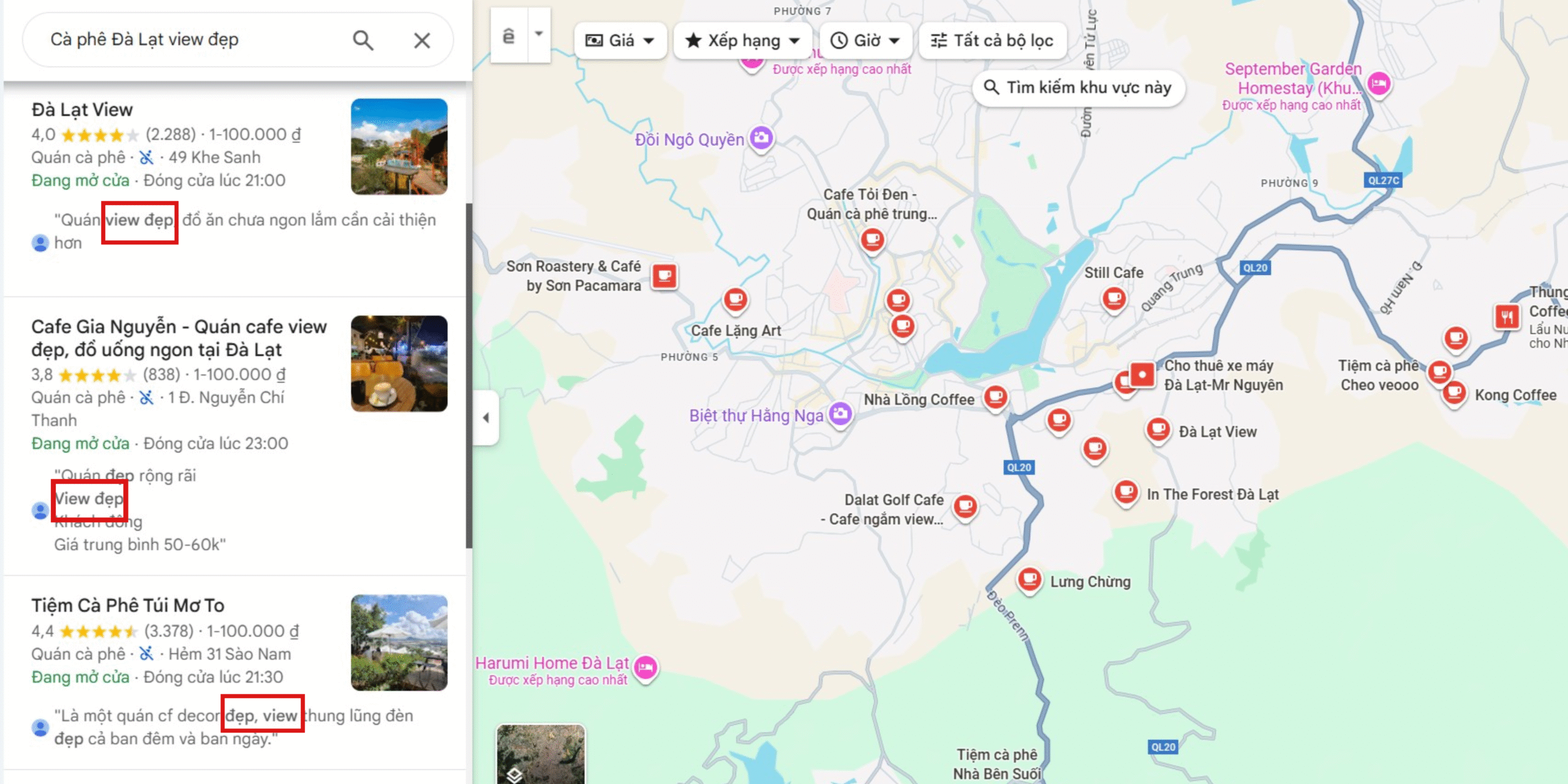Click 'Hẻm 31 Sào Nam' address text
This screenshot has height=784, width=1568.
[x=230, y=654]
